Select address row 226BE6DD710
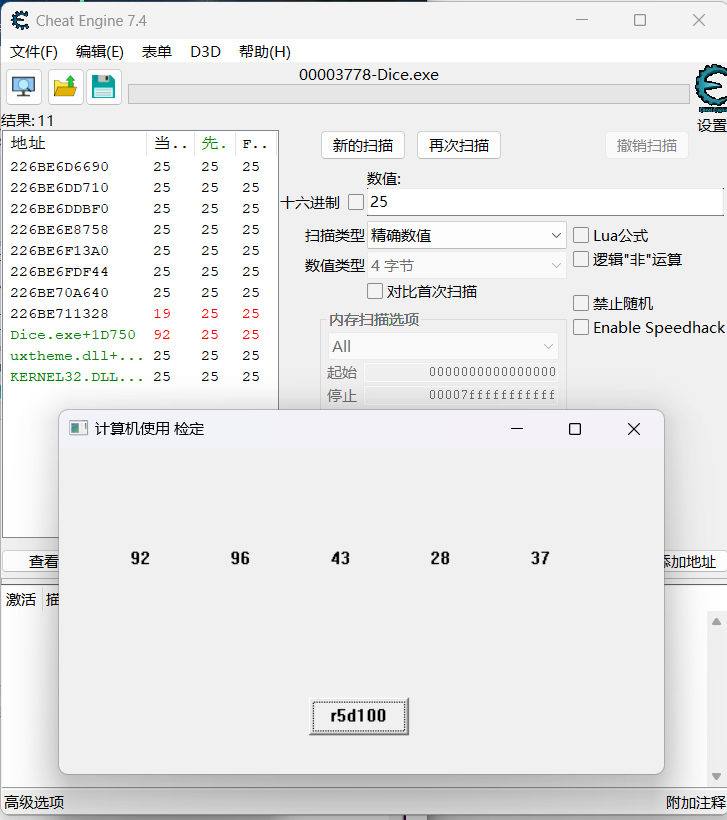The width and height of the screenshot is (727, 820). click(140, 188)
